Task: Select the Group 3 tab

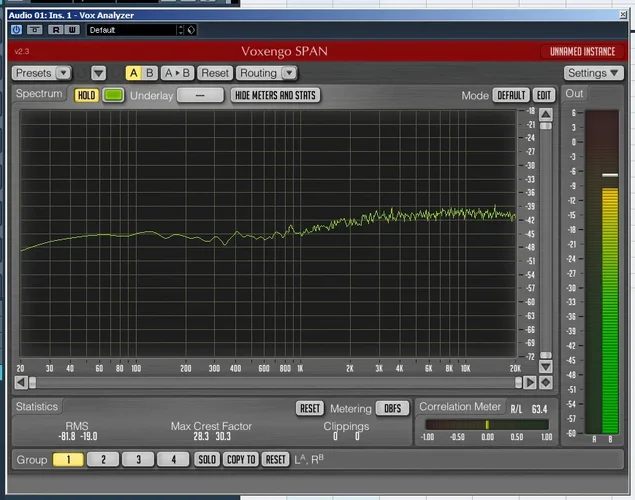Action: click(x=138, y=459)
